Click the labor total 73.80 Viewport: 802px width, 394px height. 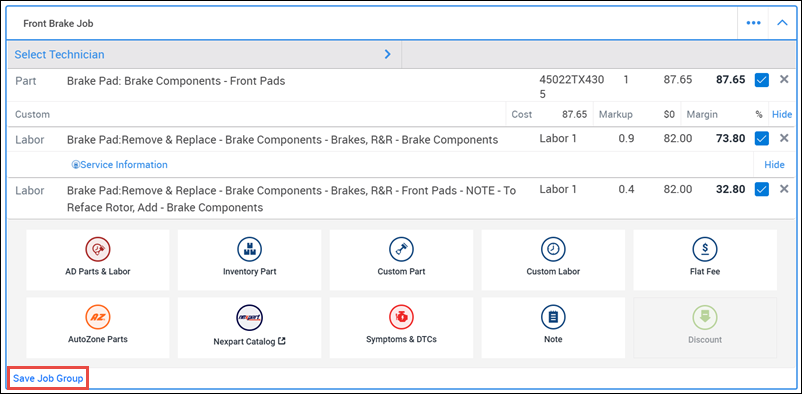point(730,138)
